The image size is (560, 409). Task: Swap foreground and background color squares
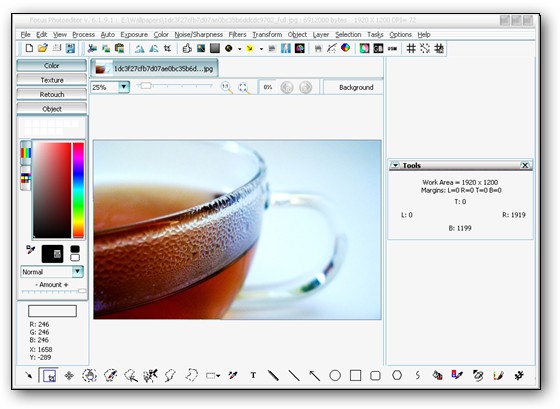click(75, 254)
